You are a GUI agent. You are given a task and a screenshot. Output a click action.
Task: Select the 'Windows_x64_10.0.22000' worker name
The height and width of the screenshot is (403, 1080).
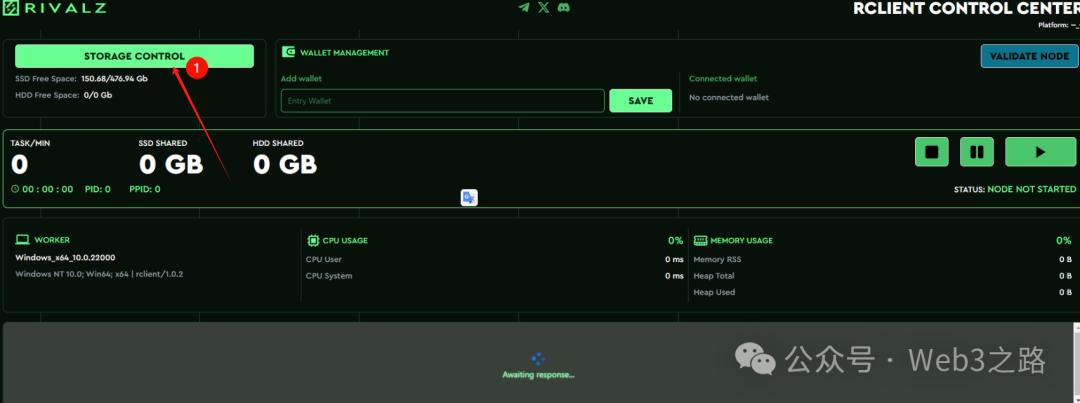tap(65, 258)
